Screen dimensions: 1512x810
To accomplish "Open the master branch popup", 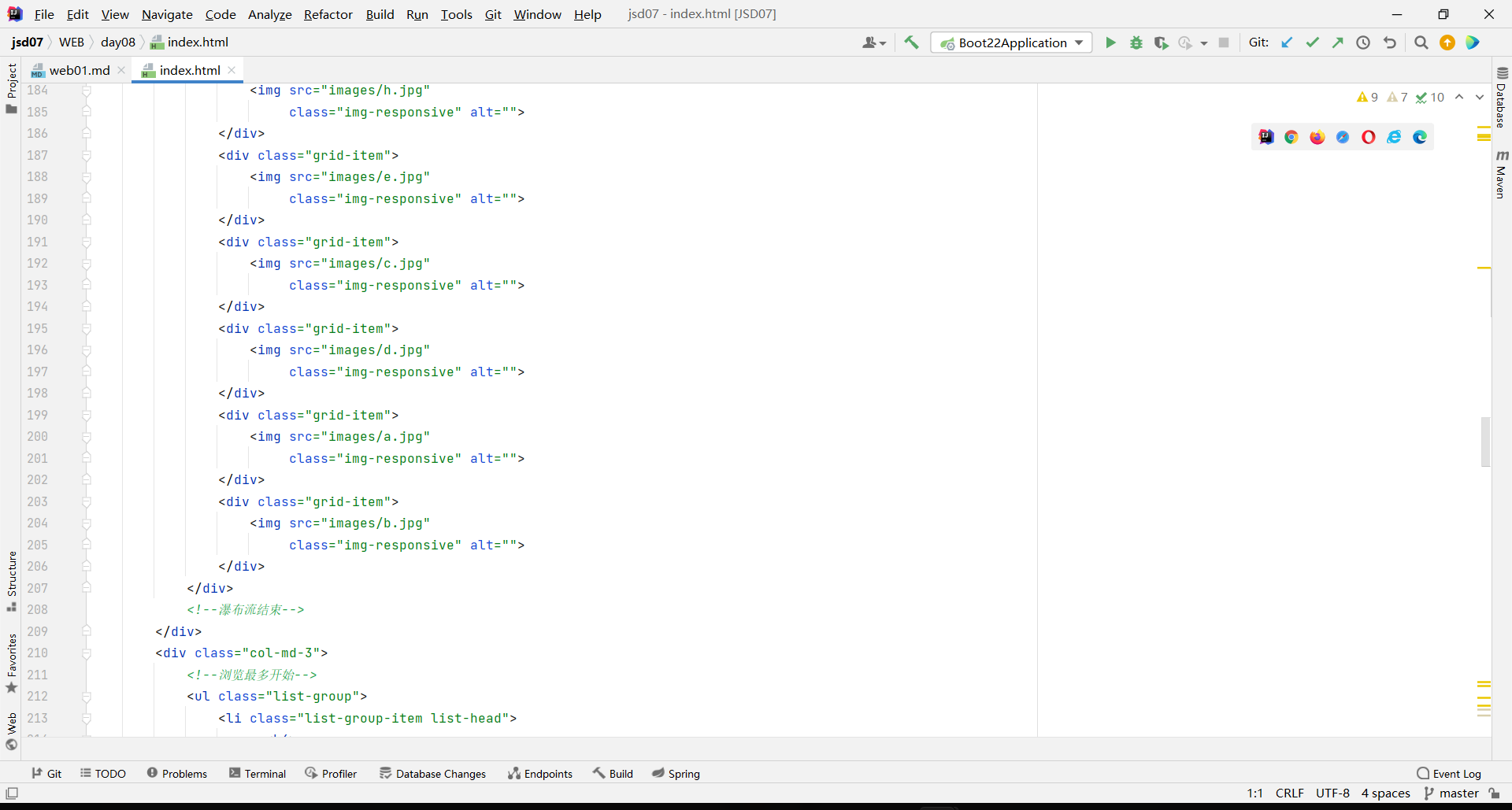I will click(x=1451, y=793).
